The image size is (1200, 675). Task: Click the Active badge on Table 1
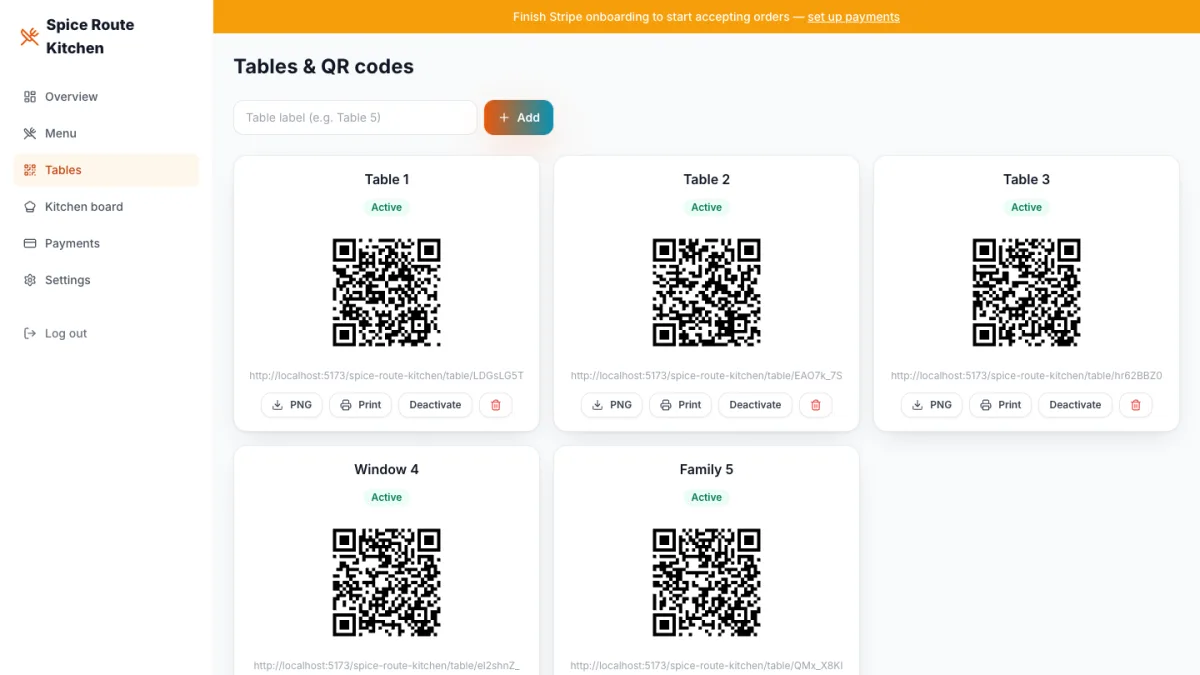point(387,208)
